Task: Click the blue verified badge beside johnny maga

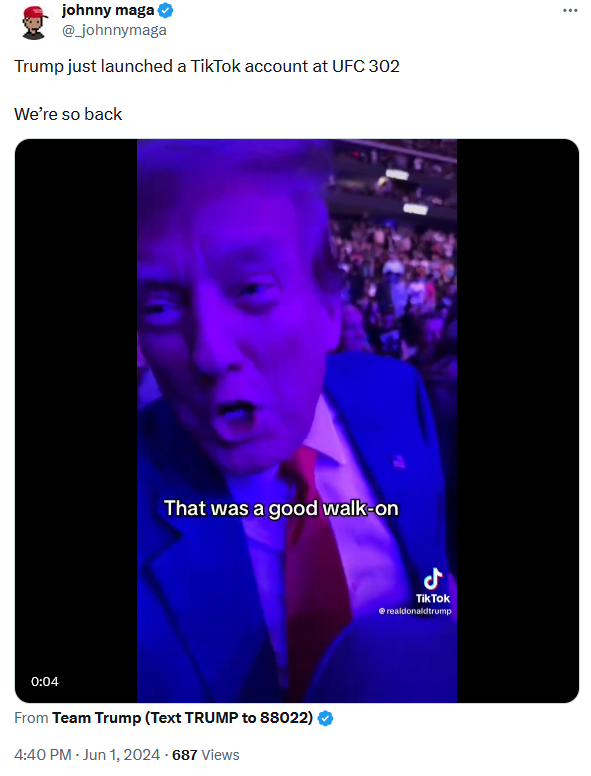Action: point(165,10)
